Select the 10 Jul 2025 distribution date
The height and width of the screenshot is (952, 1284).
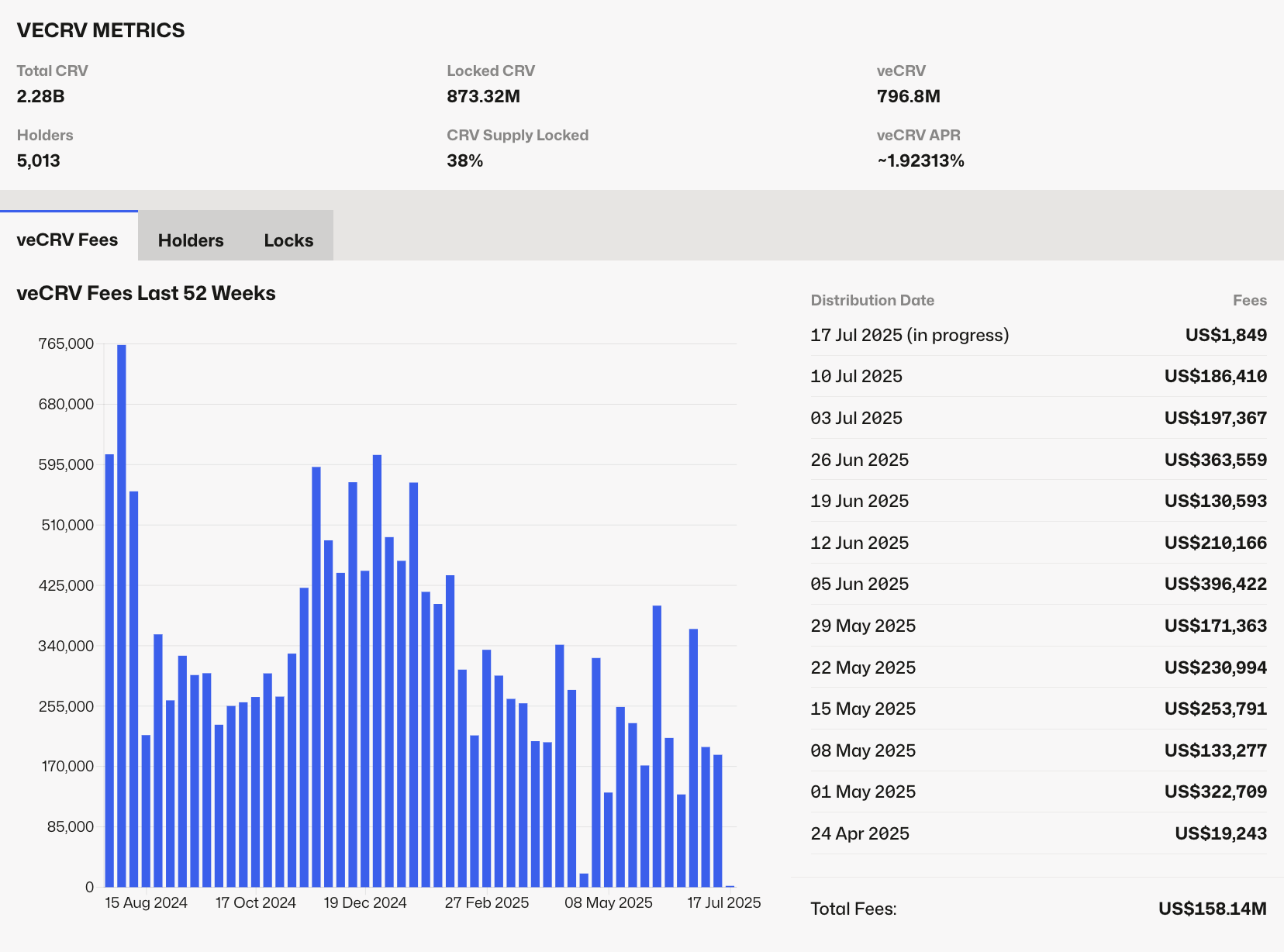click(856, 376)
